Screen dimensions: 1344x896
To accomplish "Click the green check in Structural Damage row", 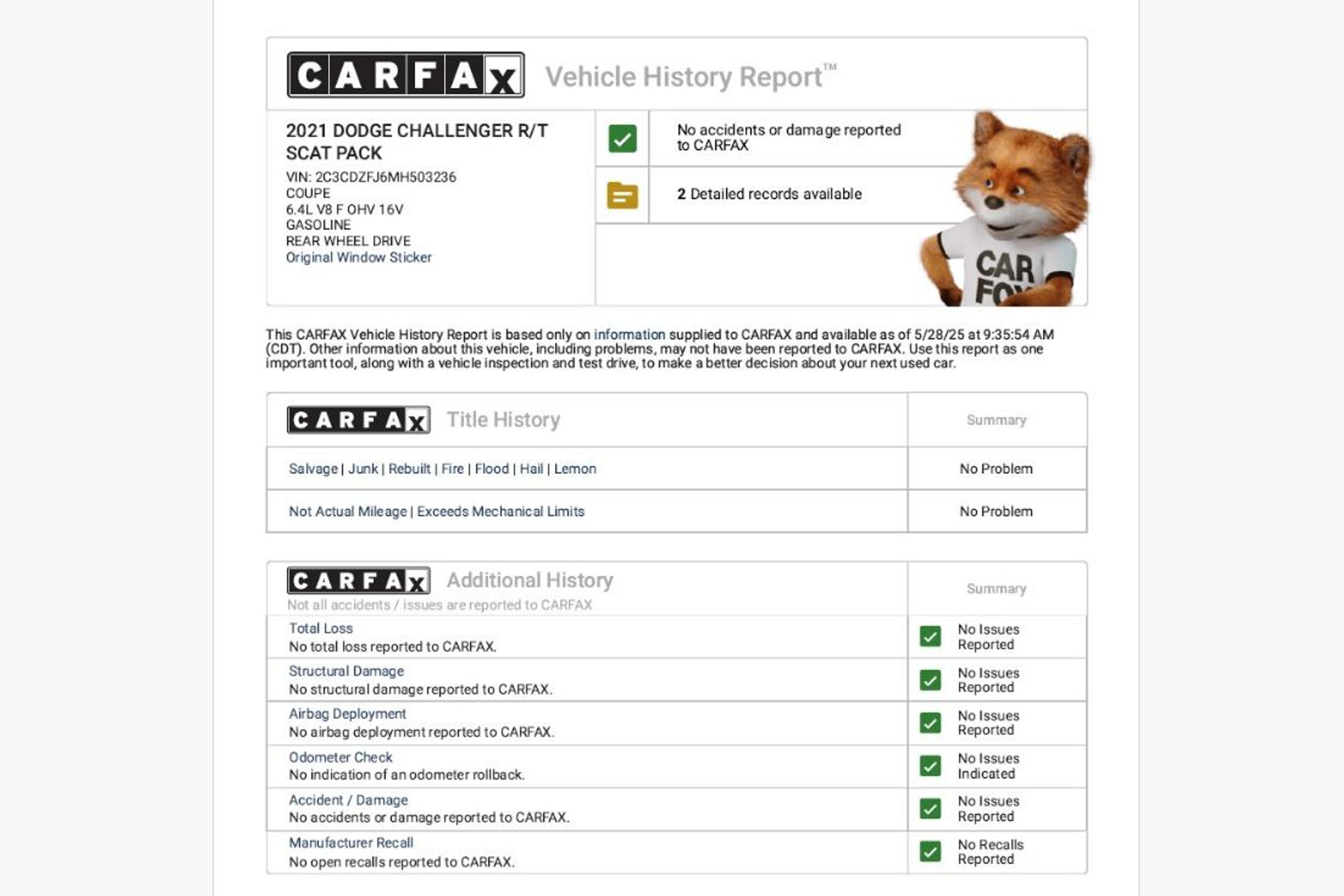I will [x=930, y=680].
